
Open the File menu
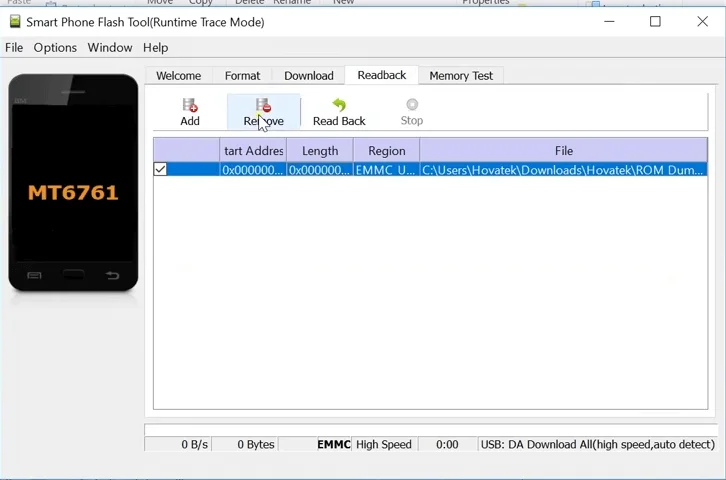[x=14, y=48]
